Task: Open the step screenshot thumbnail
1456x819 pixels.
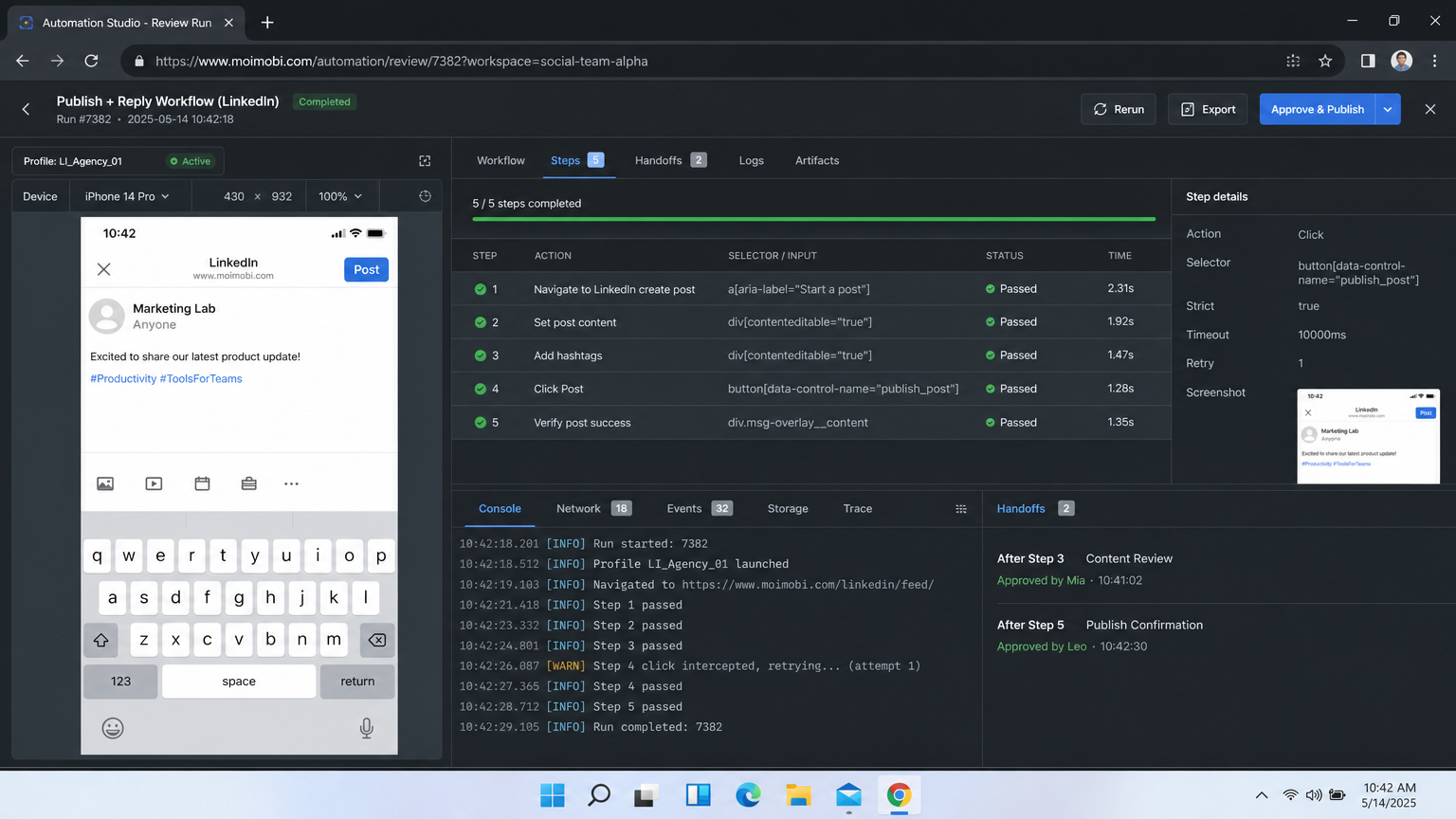Action: click(1368, 436)
